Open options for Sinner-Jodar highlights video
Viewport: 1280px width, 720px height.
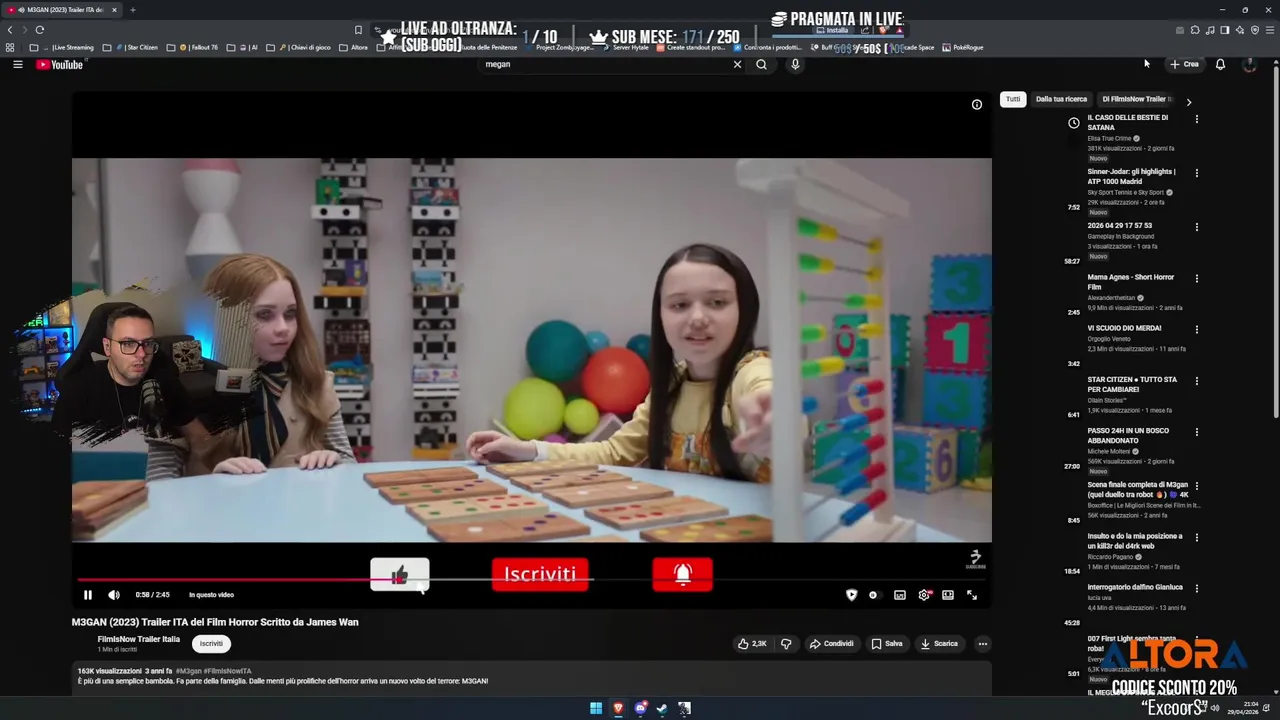click(1196, 173)
